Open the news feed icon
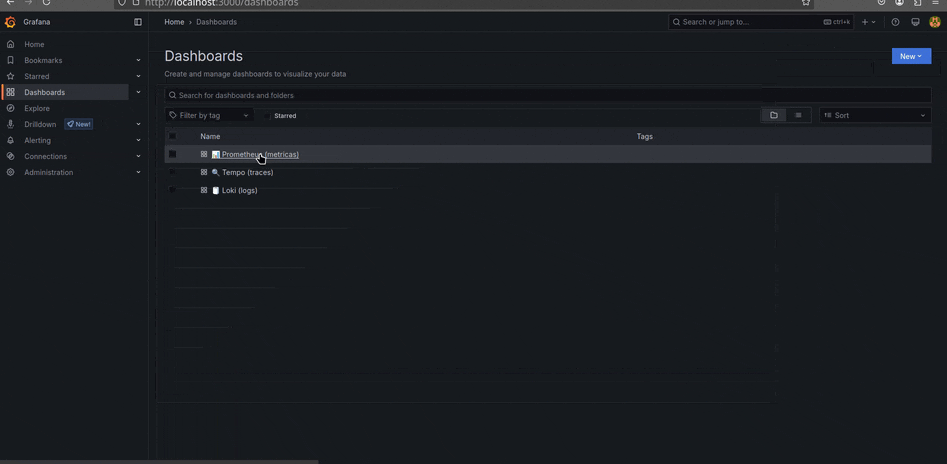947x464 pixels. point(915,22)
